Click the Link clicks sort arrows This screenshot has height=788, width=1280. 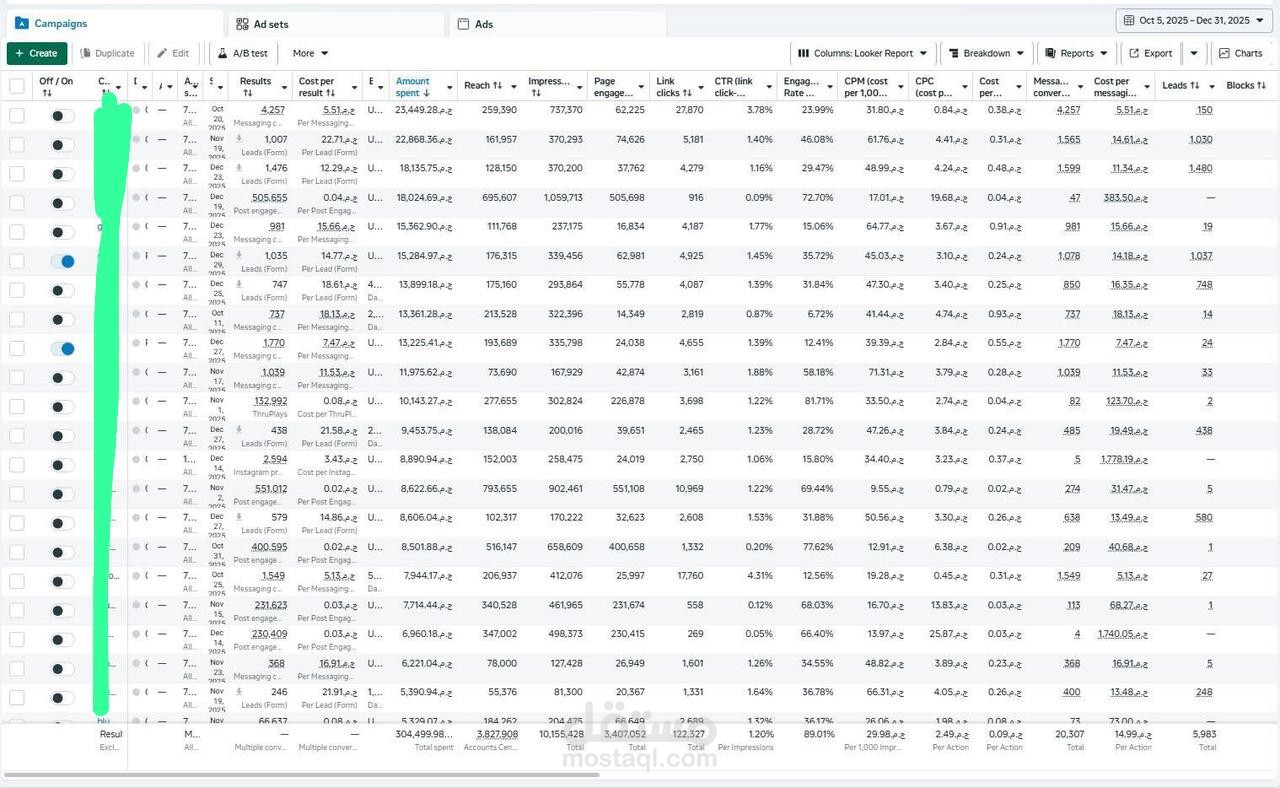tap(687, 93)
